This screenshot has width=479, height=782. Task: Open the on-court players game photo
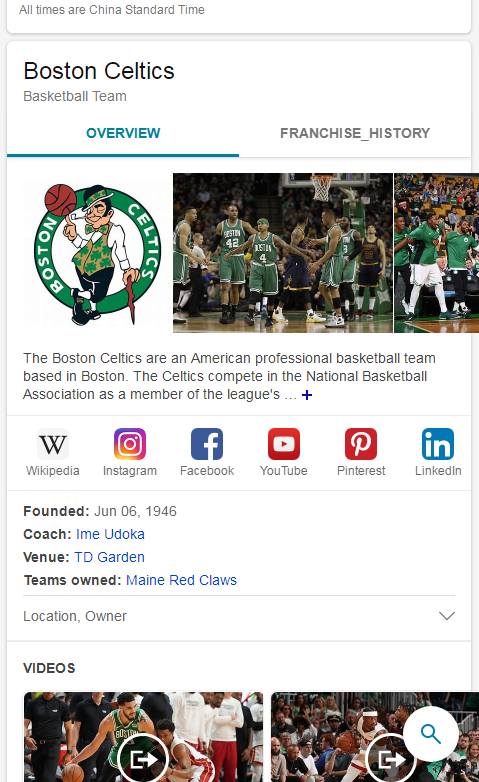283,253
